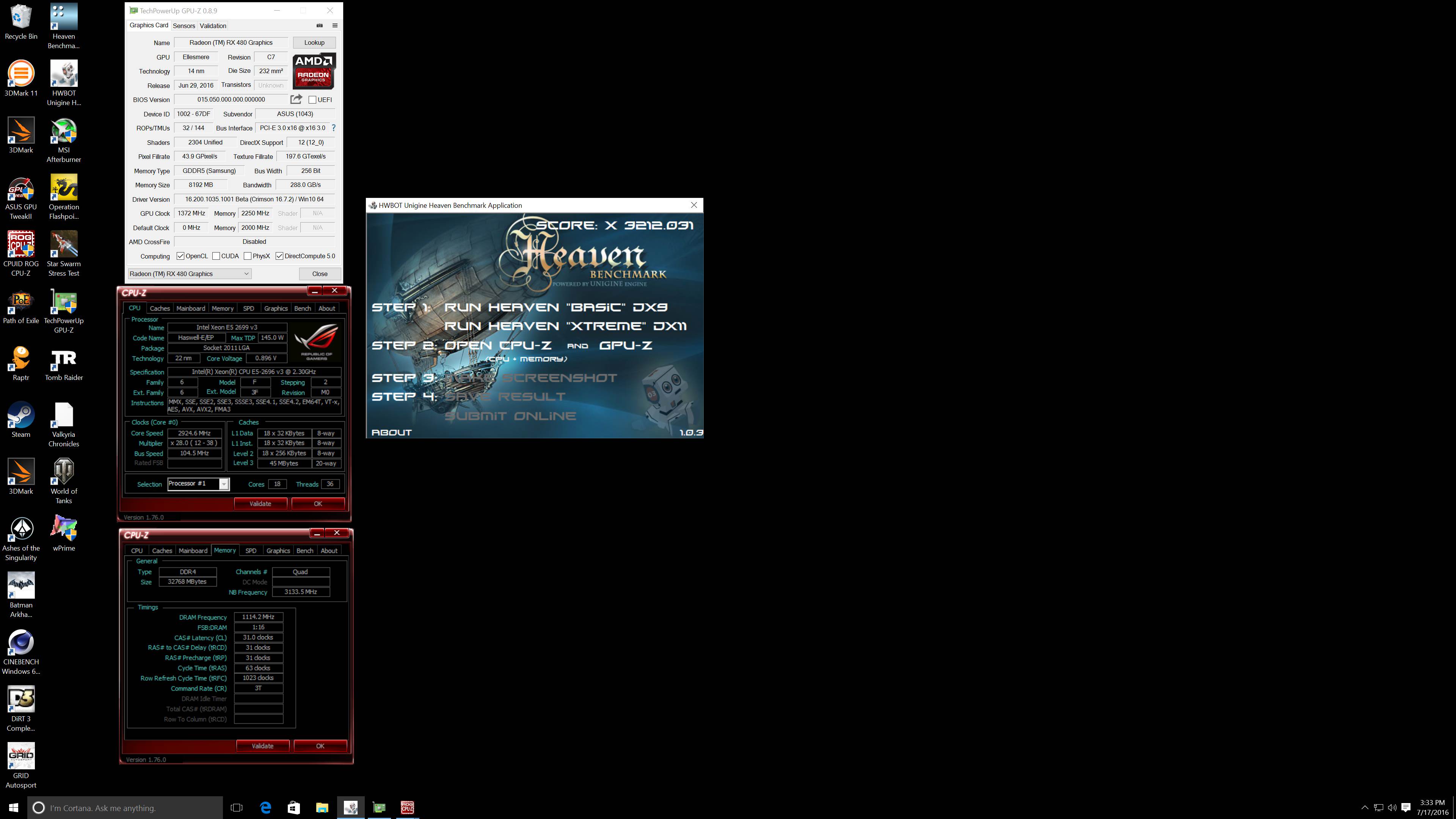Open File Explorer from taskbar
The width and height of the screenshot is (1456, 819).
322,808
